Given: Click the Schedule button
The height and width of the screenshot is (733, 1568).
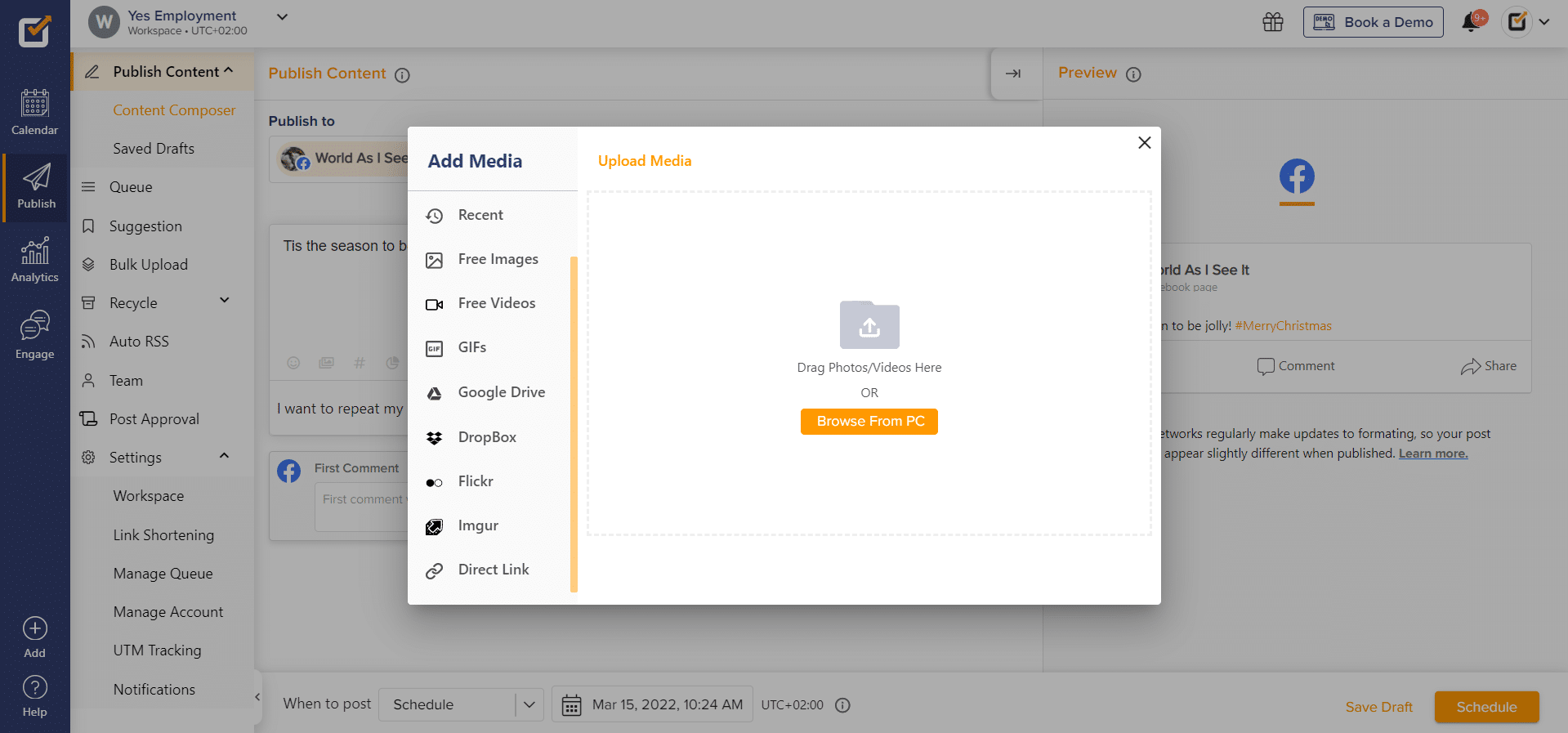Looking at the screenshot, I should click(1486, 707).
